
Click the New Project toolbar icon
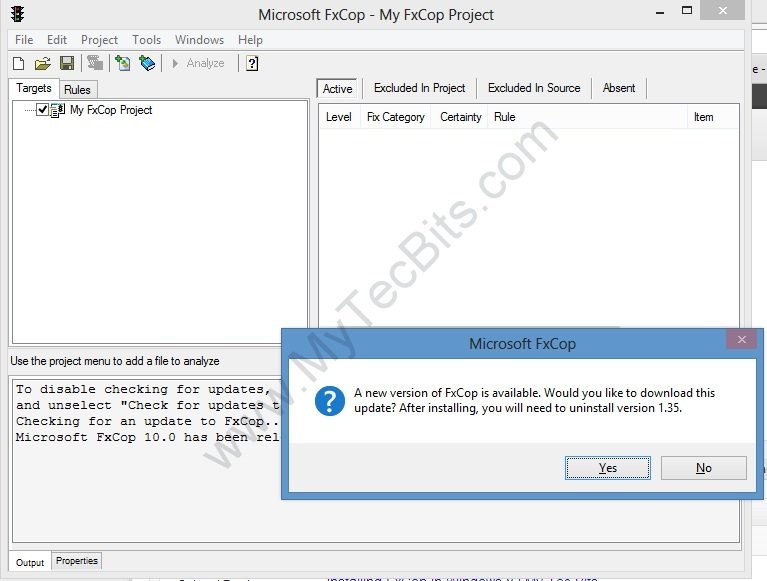click(x=19, y=63)
